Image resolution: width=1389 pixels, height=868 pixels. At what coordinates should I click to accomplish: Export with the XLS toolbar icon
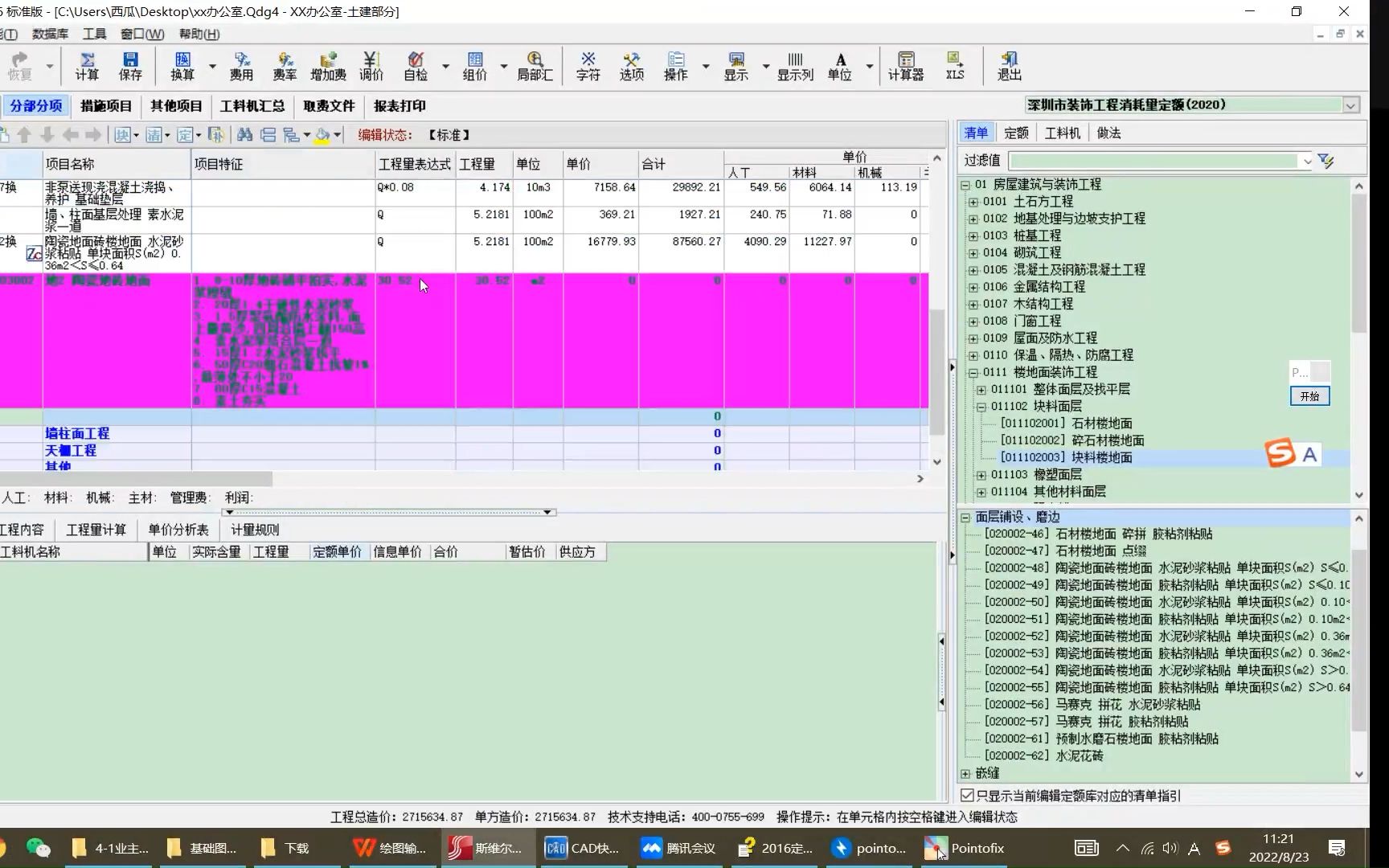(954, 67)
